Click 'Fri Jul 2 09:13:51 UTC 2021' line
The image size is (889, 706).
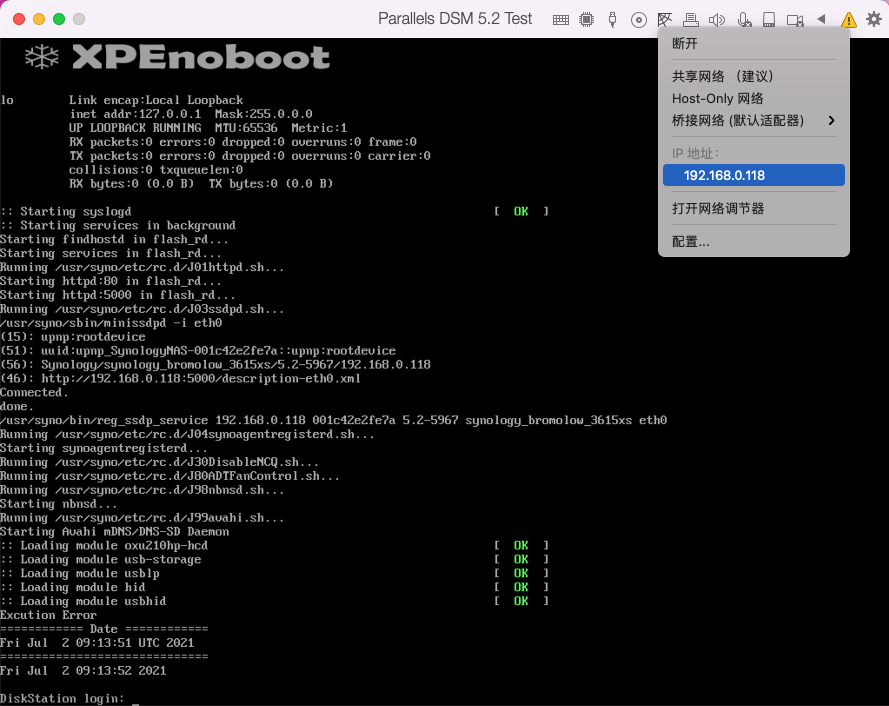tap(97, 643)
